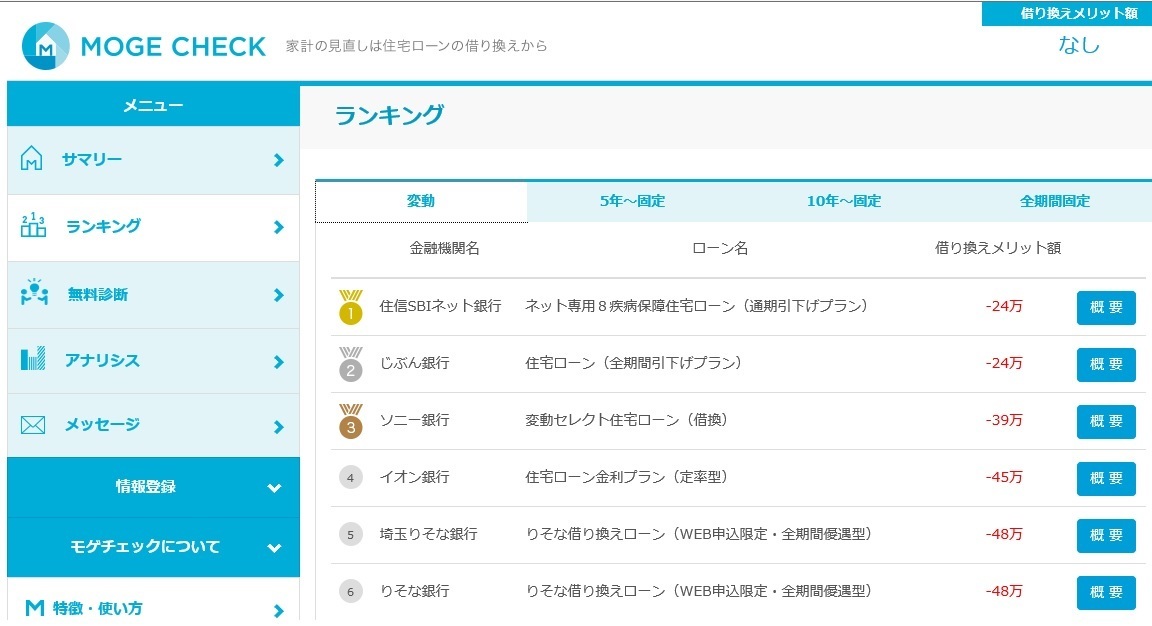
Task: Open ランキング from the side menu
Action: coord(154,228)
